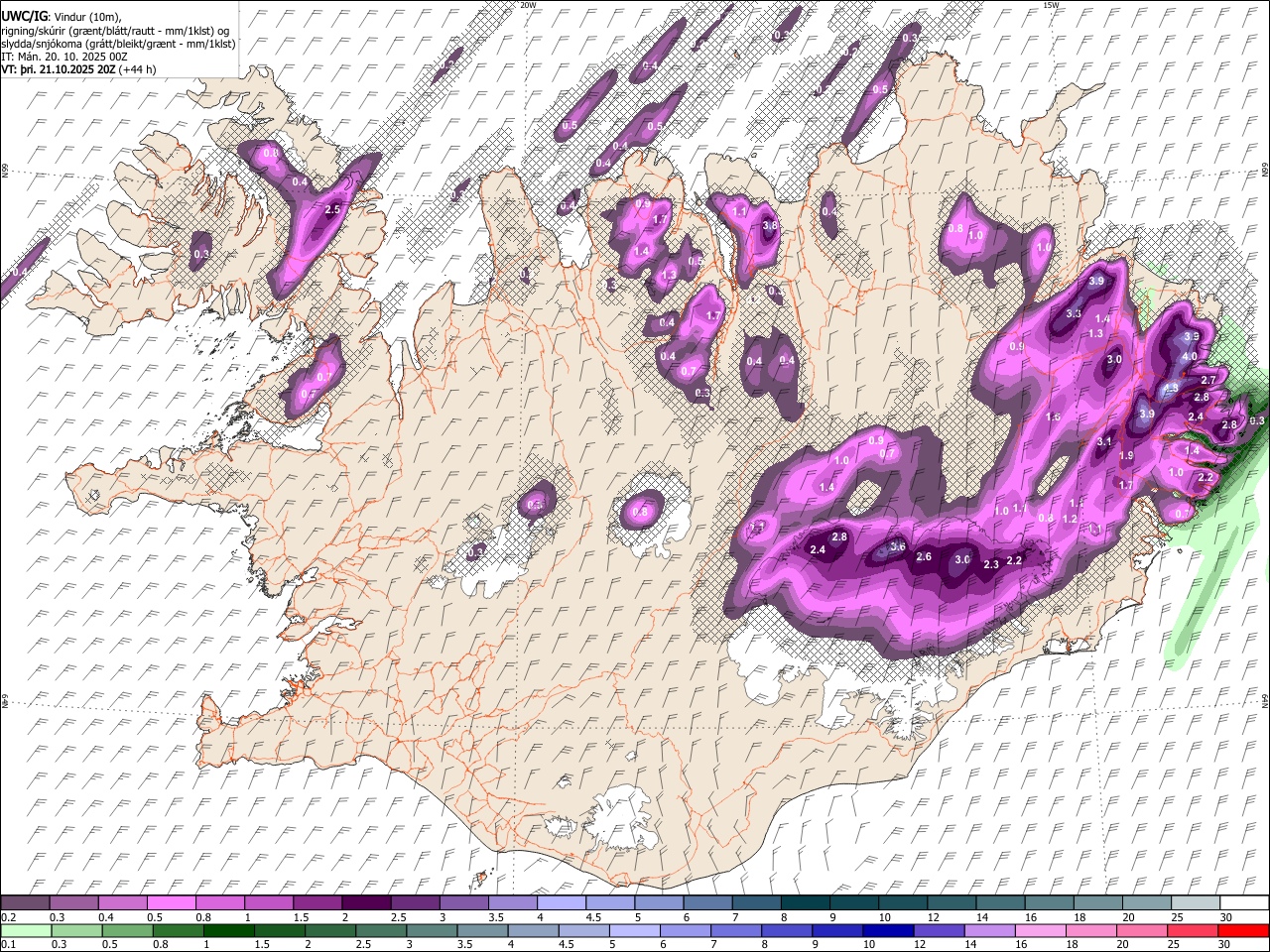1270x952 pixels.
Task: Click the light pink 16–18 rain swatch
Action: (1040, 930)
